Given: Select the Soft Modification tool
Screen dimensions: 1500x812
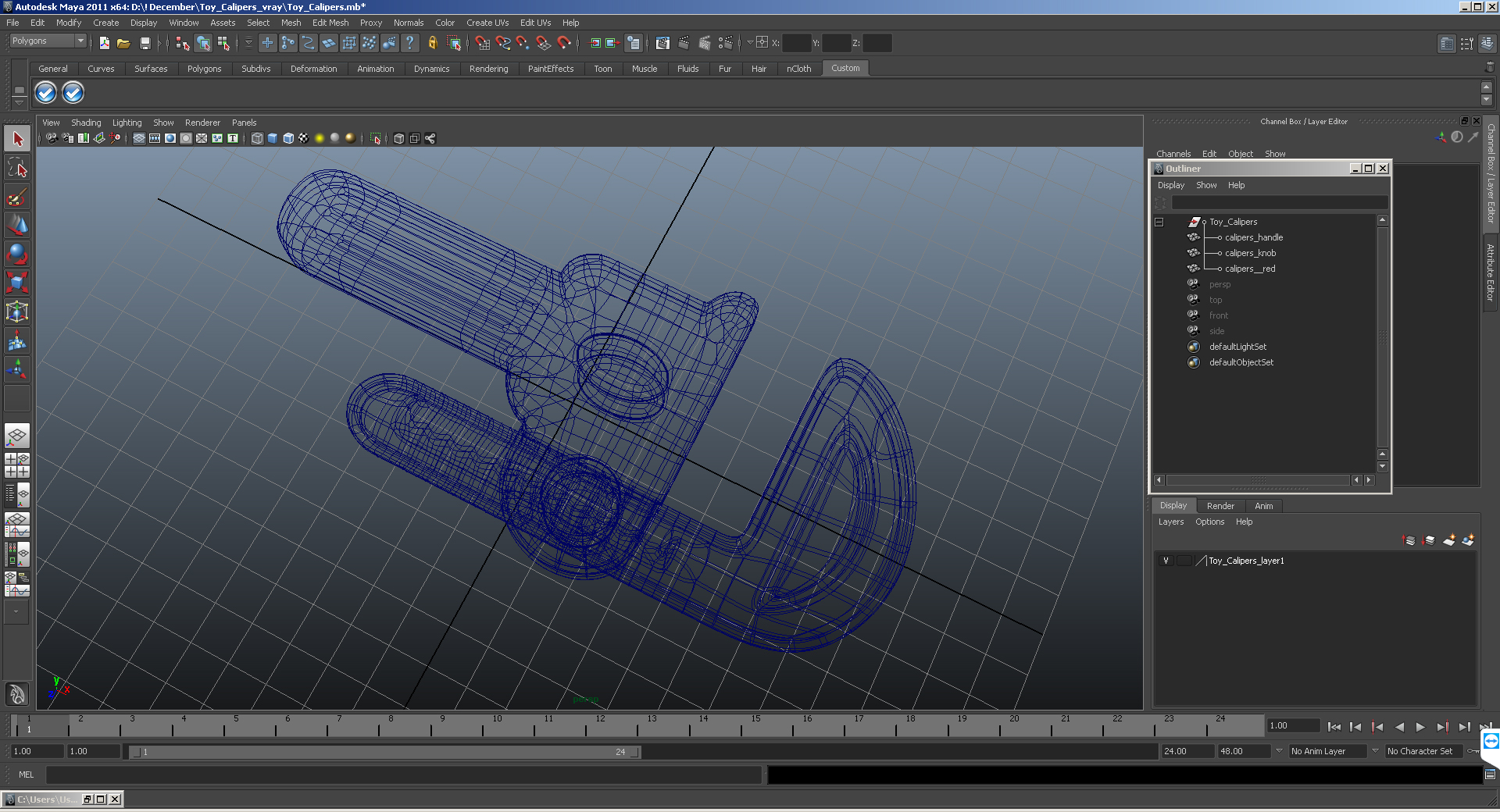Looking at the screenshot, I should (x=17, y=340).
